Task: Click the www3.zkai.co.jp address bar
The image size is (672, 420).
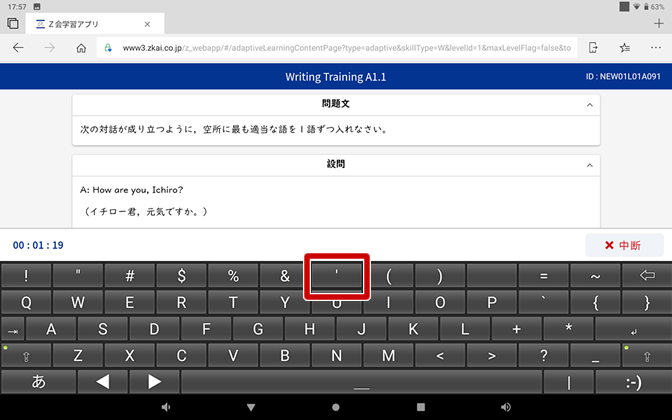Action: (337, 48)
